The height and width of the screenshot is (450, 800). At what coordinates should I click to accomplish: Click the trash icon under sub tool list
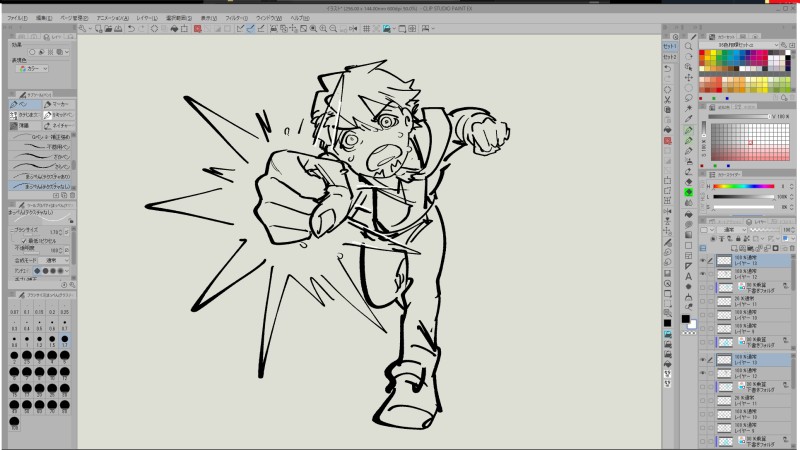pos(72,195)
